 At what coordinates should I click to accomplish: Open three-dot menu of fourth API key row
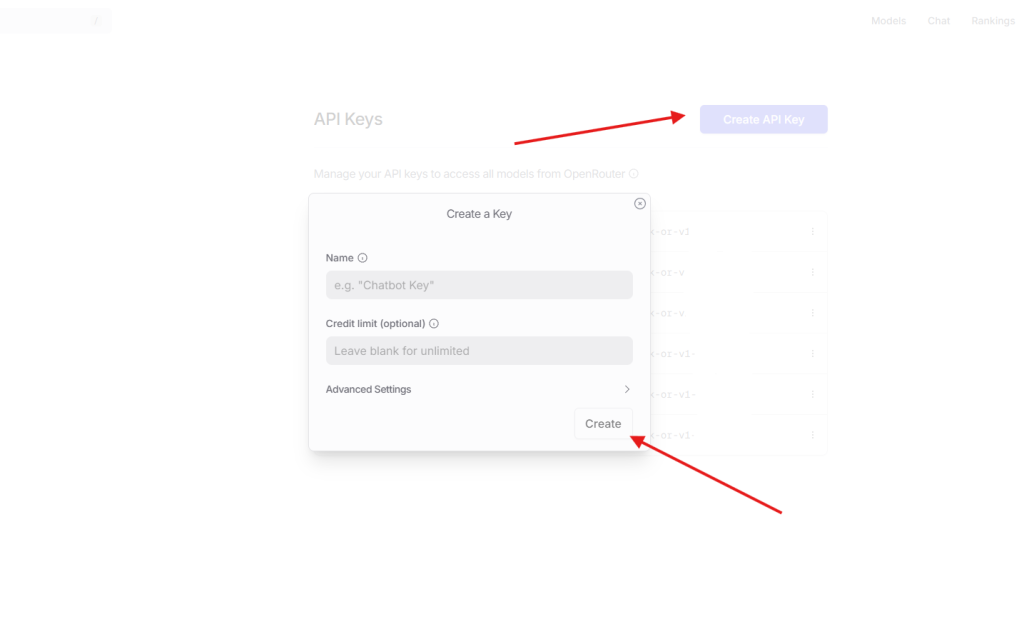click(812, 354)
